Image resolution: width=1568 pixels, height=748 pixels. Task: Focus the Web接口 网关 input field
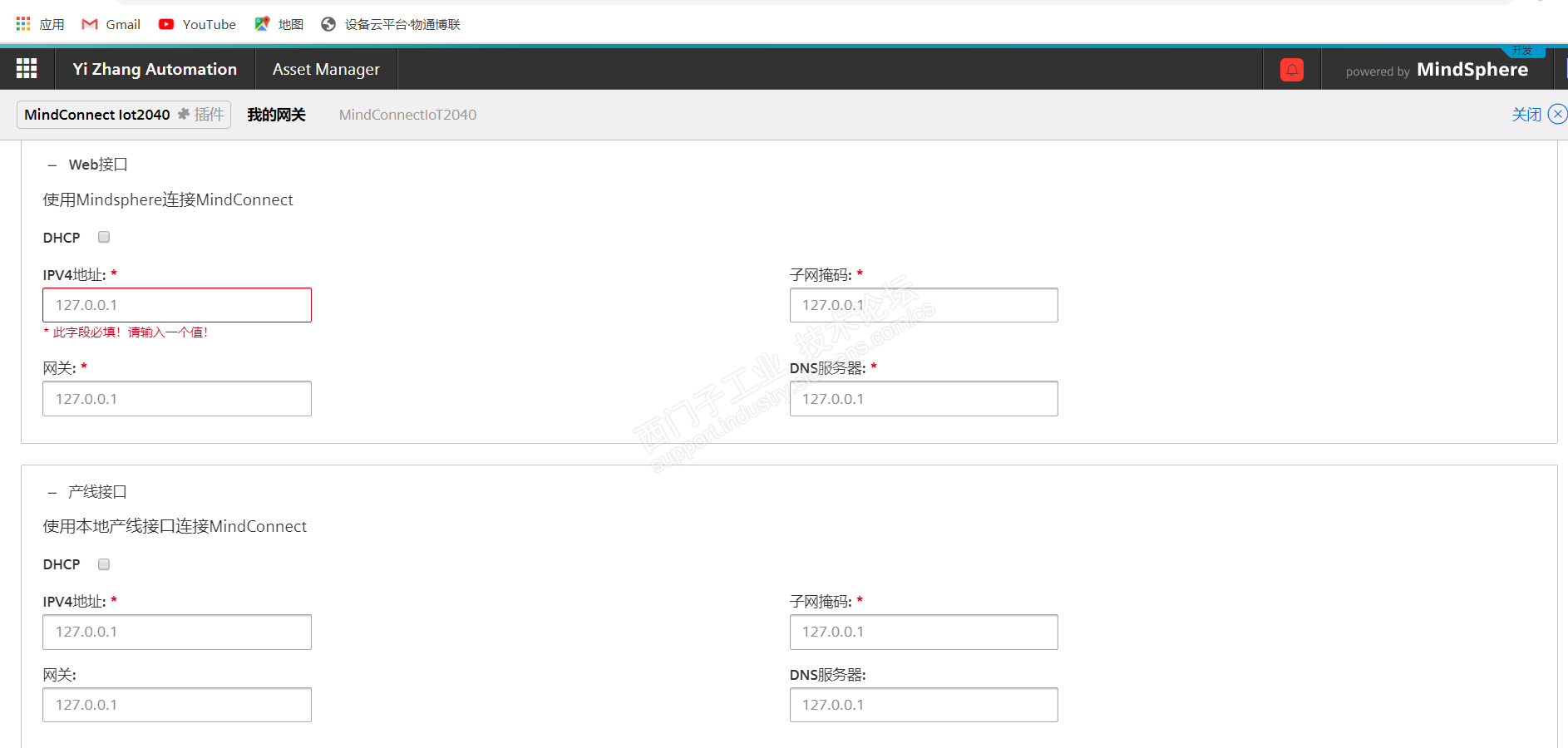[x=177, y=399]
